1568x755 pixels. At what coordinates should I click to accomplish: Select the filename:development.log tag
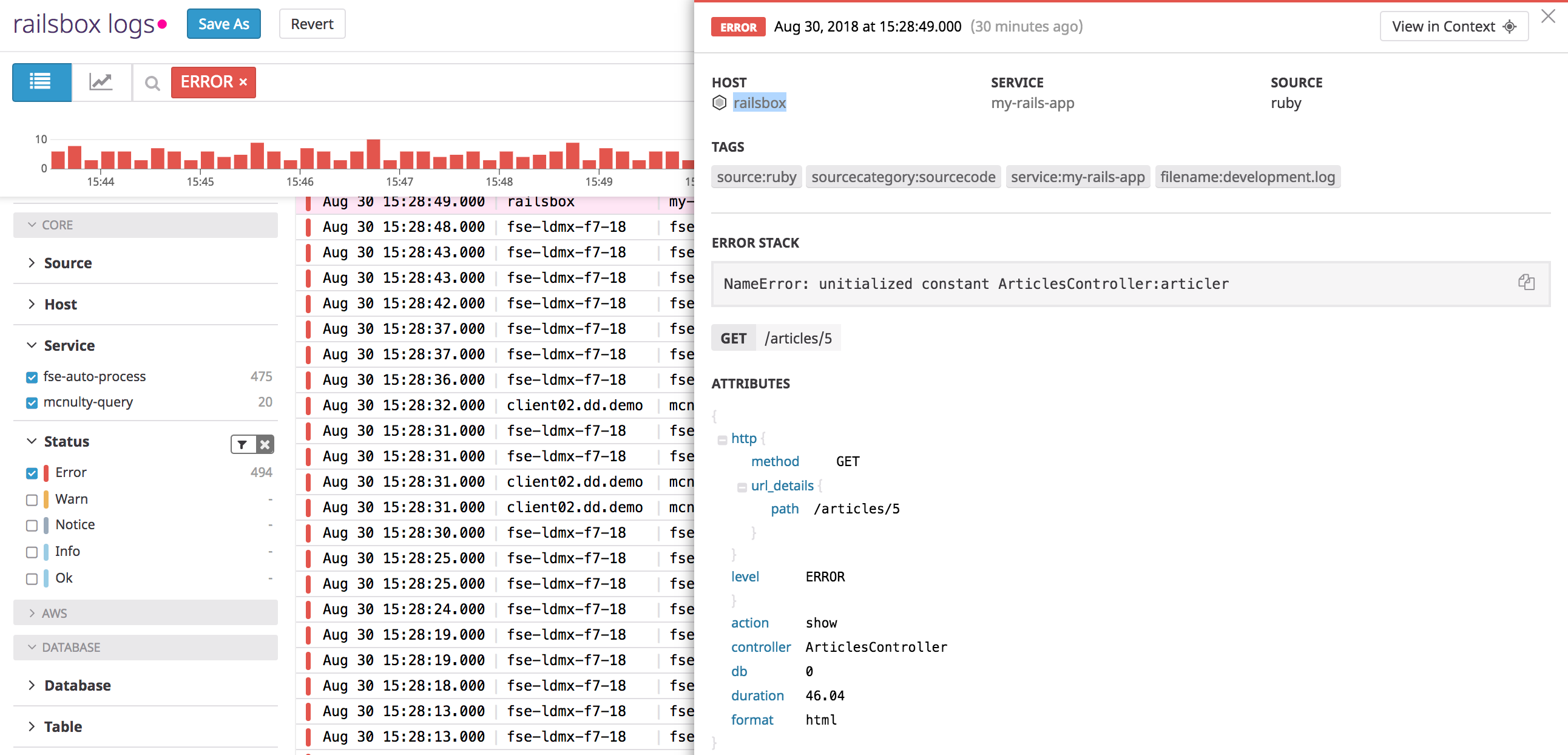(x=1247, y=177)
